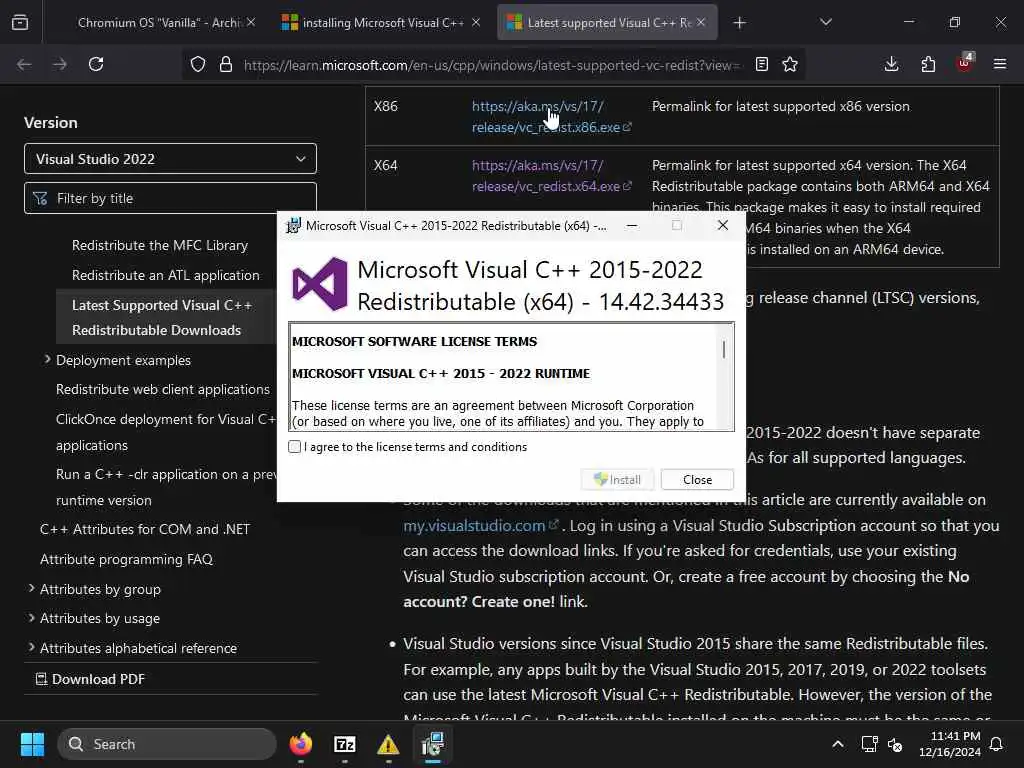Image resolution: width=1024 pixels, height=768 pixels.
Task: Close the installing Microsoft Visual C++ tab
Action: 476,22
